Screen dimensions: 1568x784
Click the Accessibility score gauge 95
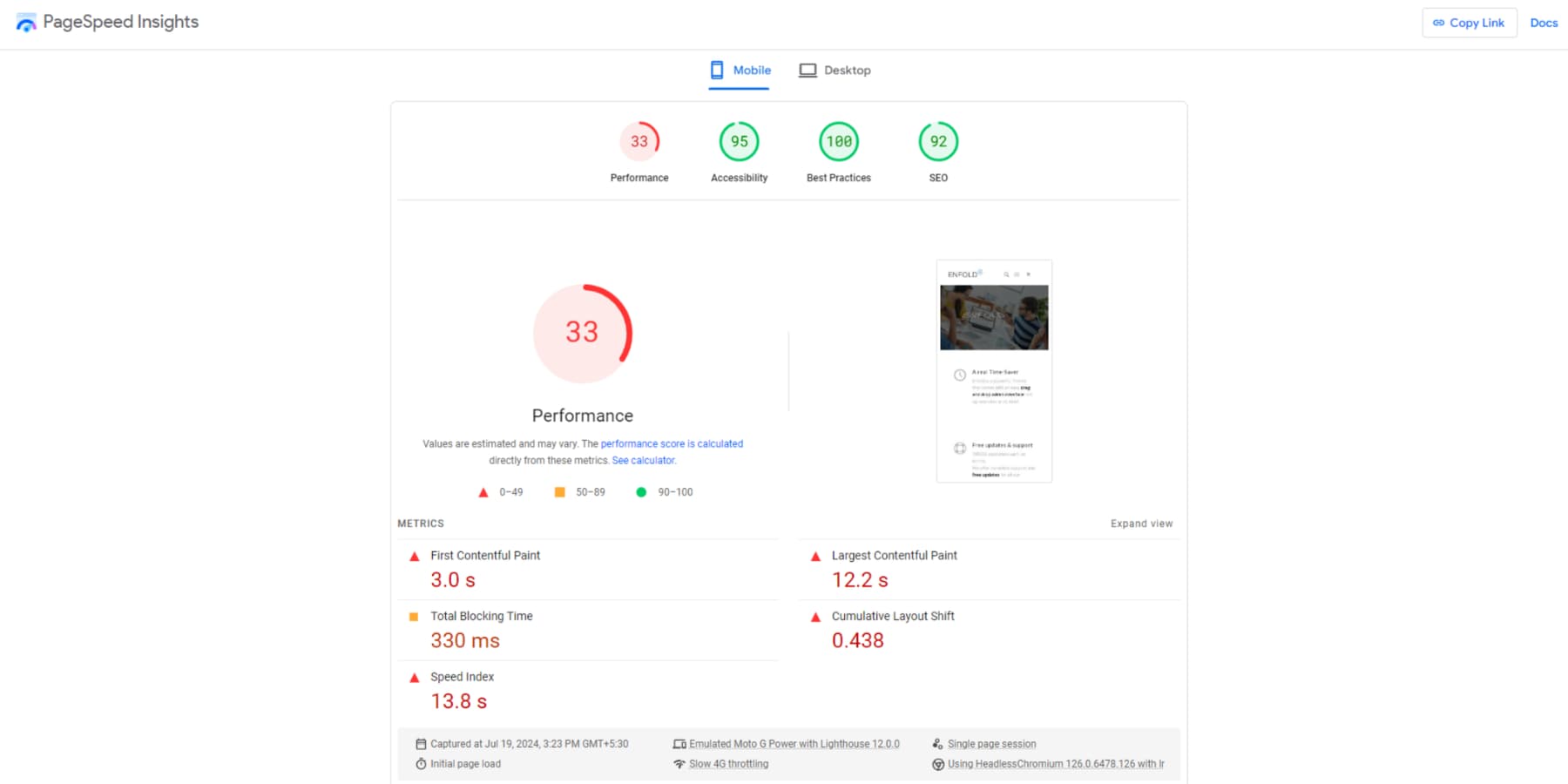point(739,141)
